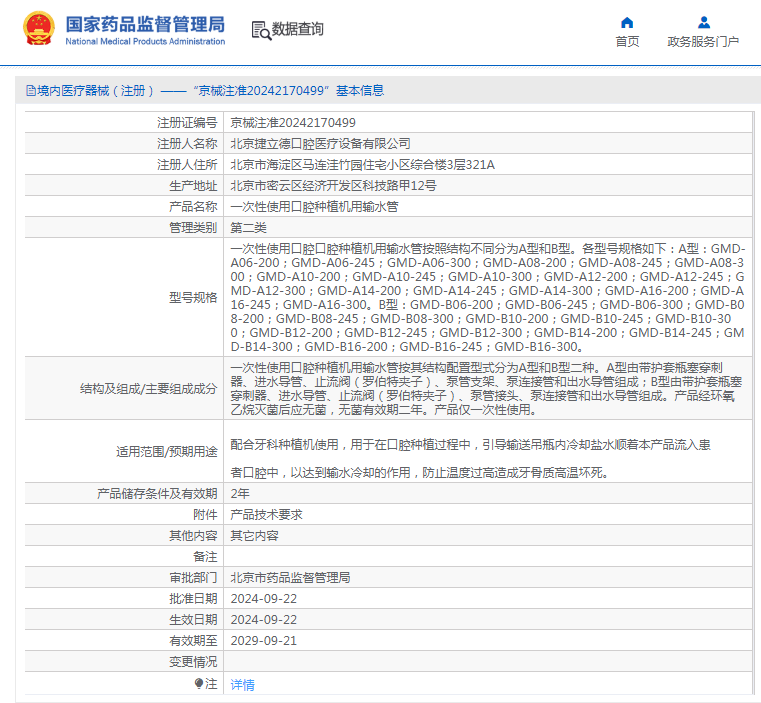Click the document icon before 境内医疗器械

[x=30, y=91]
